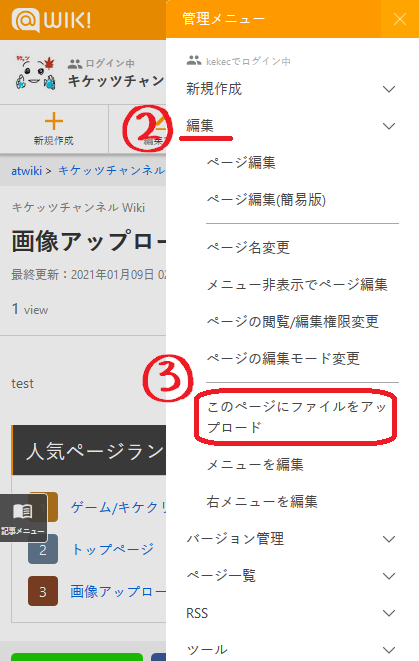Select ページの編集モード変更 item
Screen dimensions: 419x661
(283, 359)
